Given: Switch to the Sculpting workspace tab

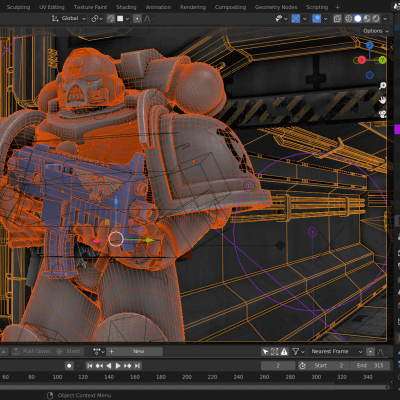Looking at the screenshot, I should (x=18, y=7).
